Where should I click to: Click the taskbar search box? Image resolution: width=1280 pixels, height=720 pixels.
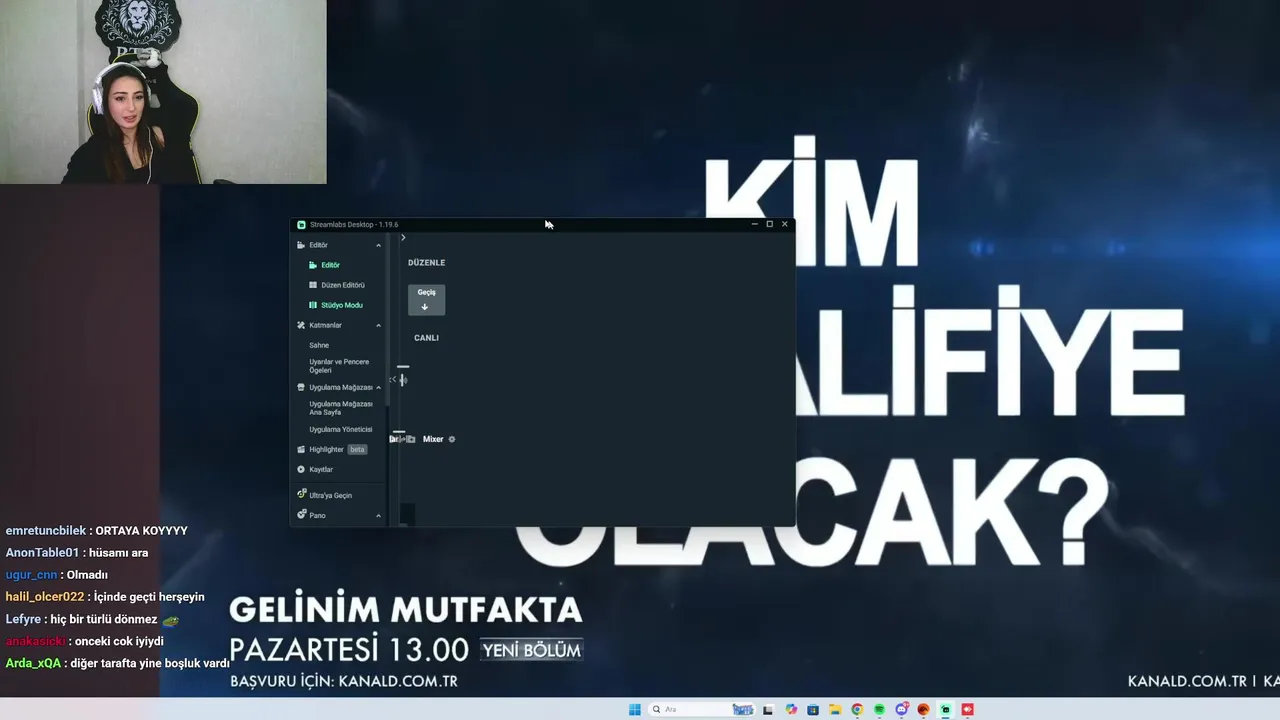click(x=701, y=710)
